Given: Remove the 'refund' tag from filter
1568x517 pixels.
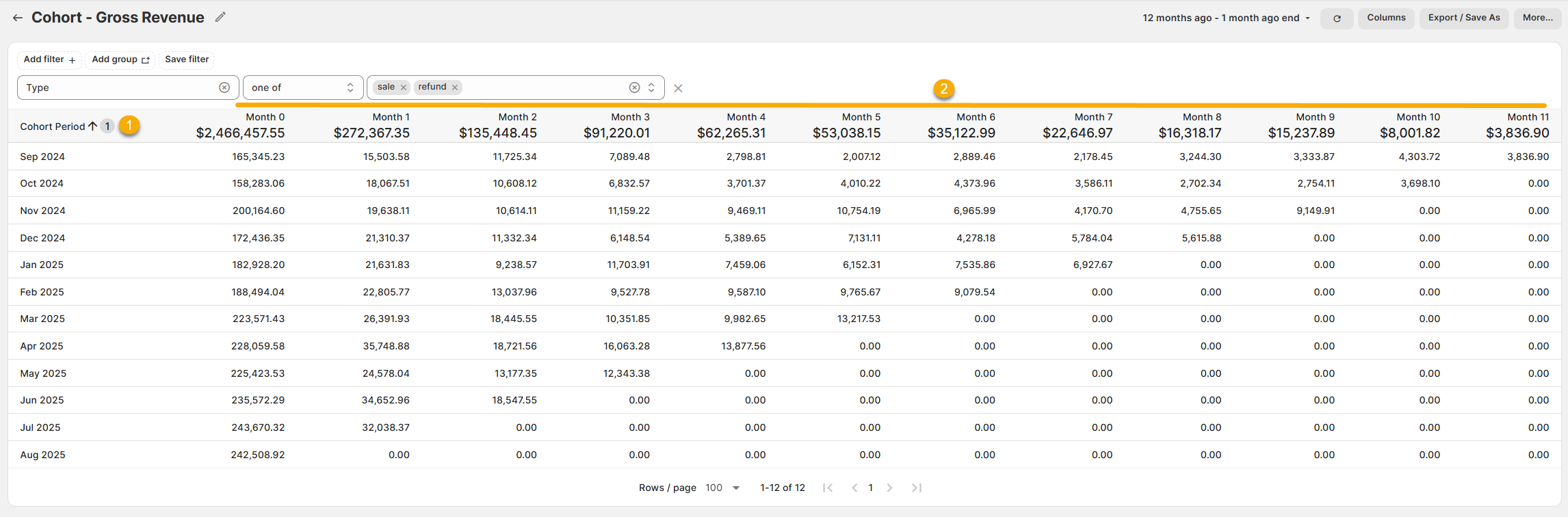Looking at the screenshot, I should pyautogui.click(x=455, y=88).
